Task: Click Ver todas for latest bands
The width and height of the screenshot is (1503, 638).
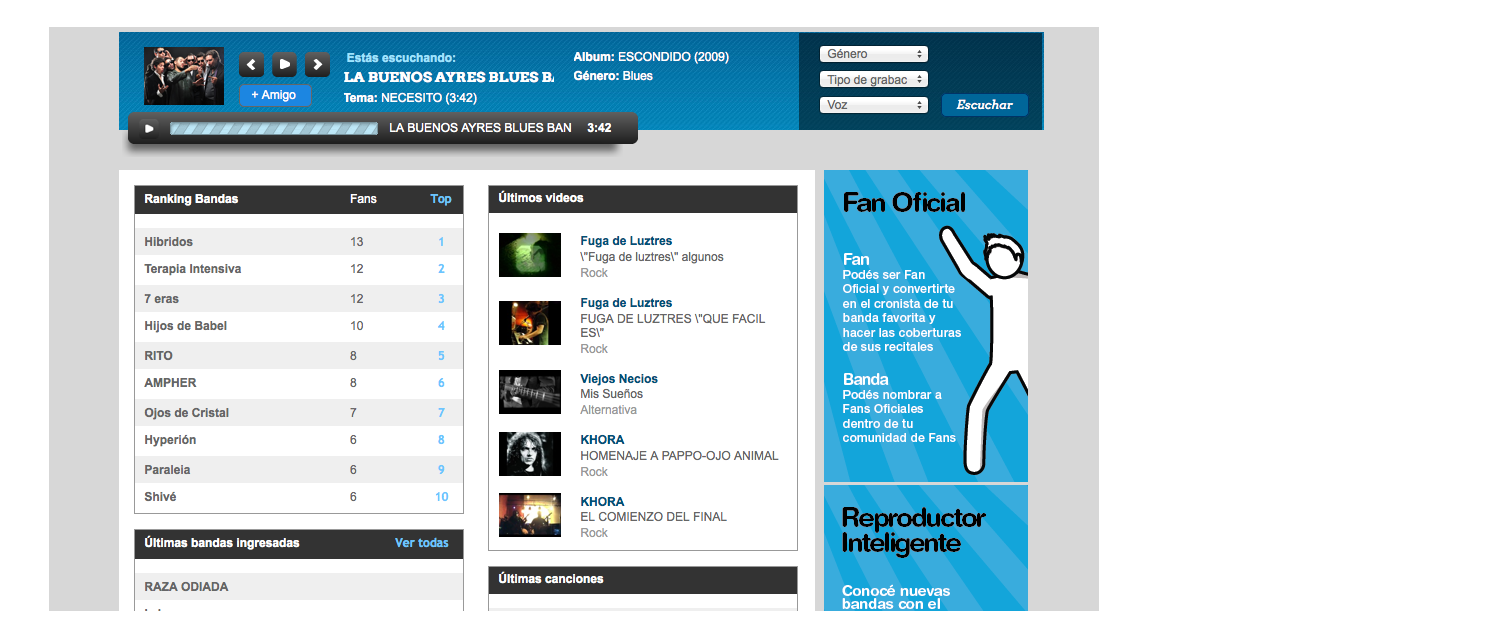Action: [x=422, y=543]
